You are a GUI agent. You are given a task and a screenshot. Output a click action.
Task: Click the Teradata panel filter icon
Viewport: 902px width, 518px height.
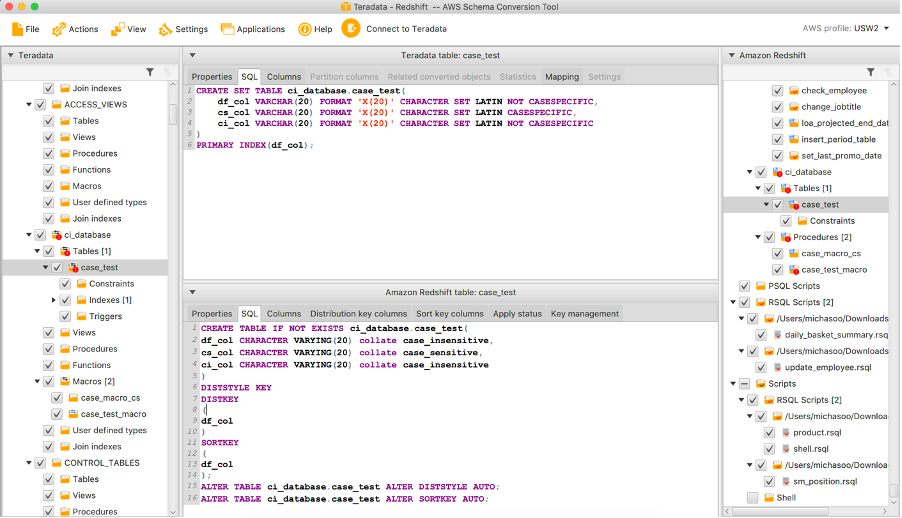[150, 72]
